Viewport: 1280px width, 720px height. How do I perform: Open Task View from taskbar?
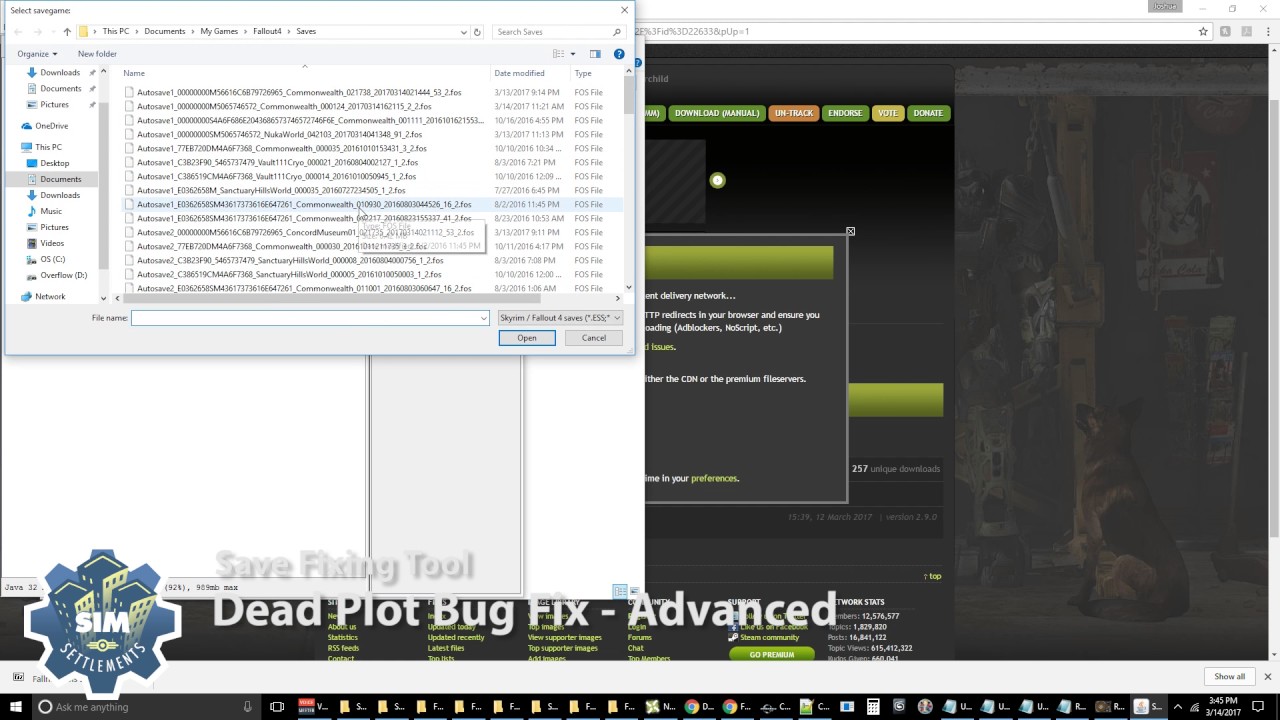(x=277, y=706)
